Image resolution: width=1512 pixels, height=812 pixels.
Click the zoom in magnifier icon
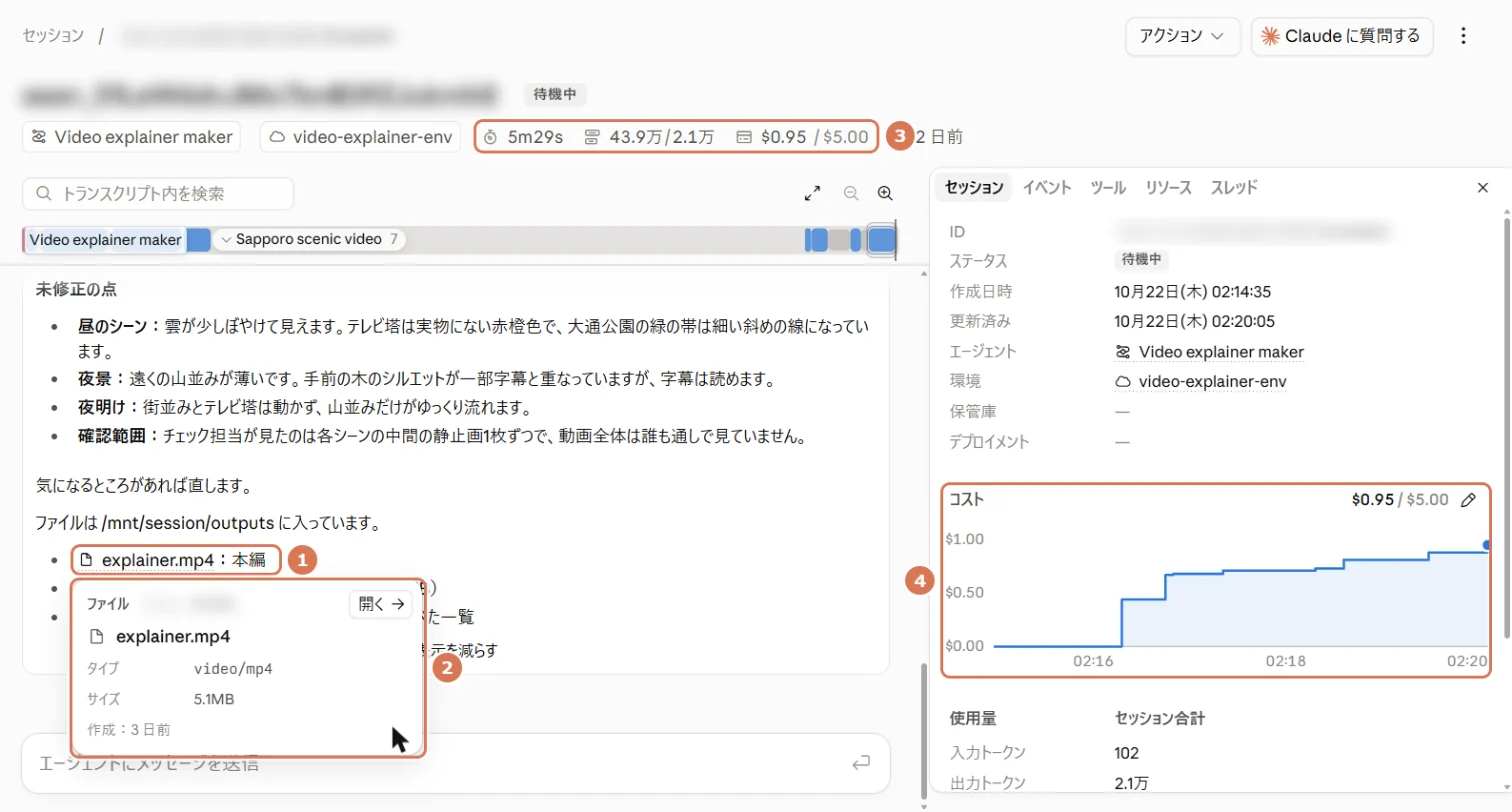[885, 194]
